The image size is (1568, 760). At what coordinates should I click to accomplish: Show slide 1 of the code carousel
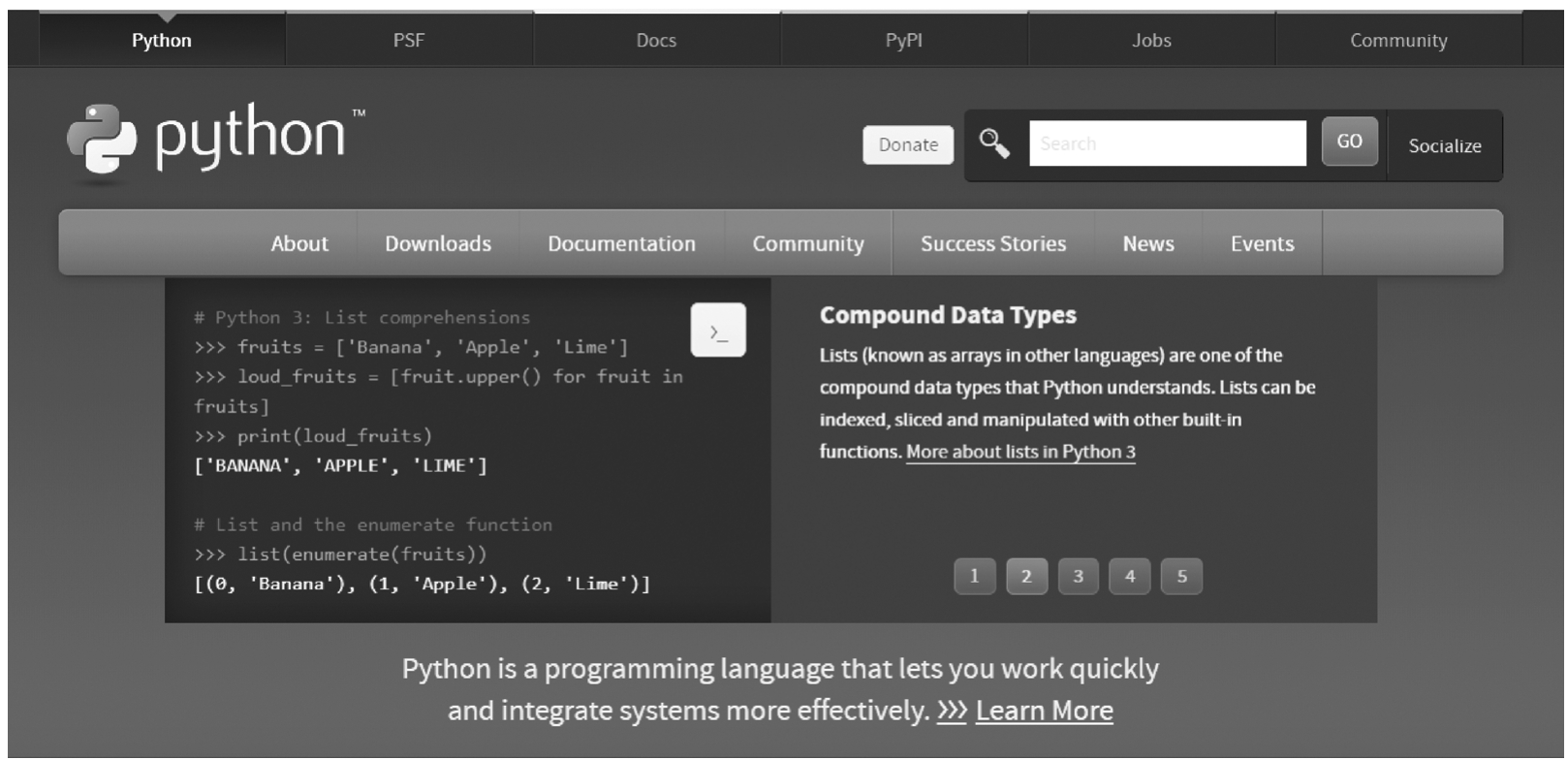(974, 577)
